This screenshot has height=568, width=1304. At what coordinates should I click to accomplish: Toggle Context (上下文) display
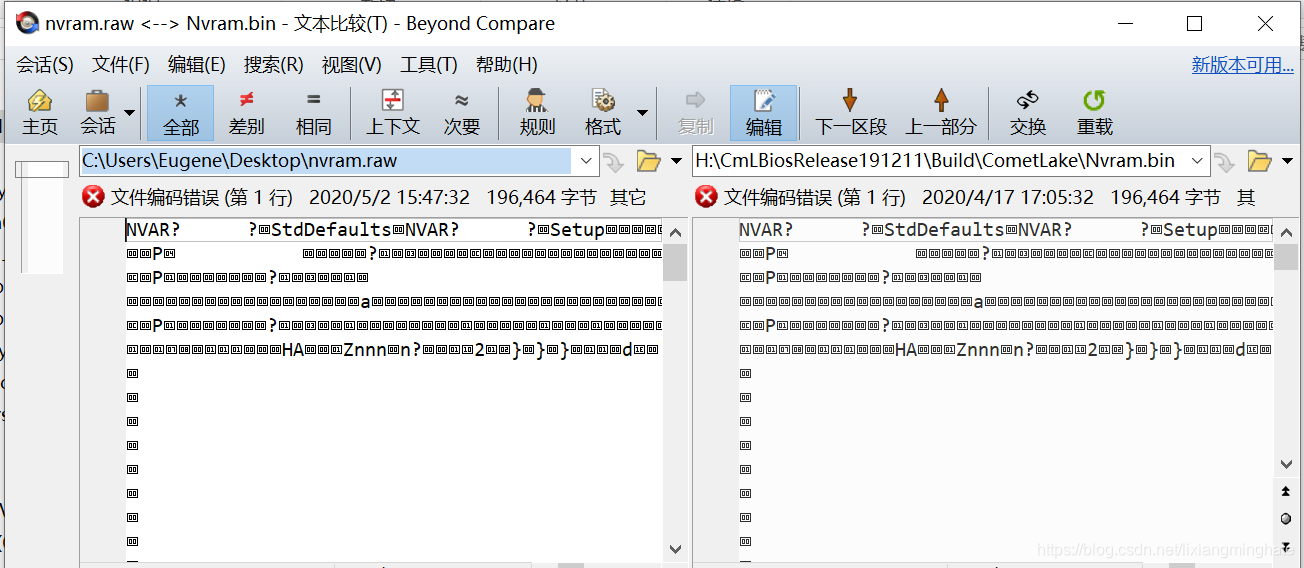pos(393,113)
